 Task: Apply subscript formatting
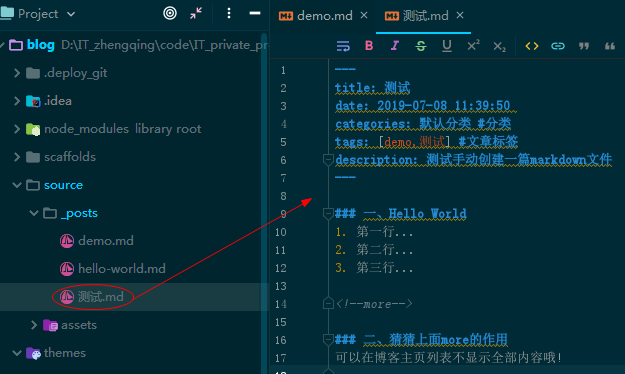tap(499, 47)
